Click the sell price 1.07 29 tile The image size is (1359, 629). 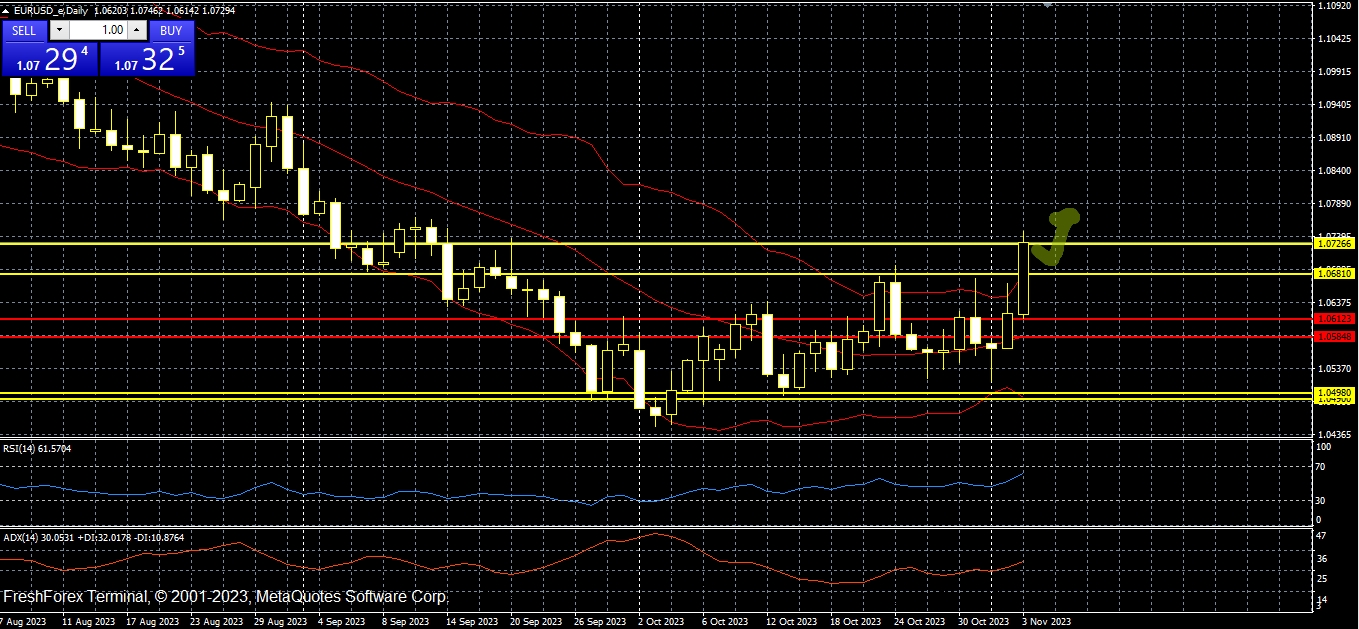point(50,59)
